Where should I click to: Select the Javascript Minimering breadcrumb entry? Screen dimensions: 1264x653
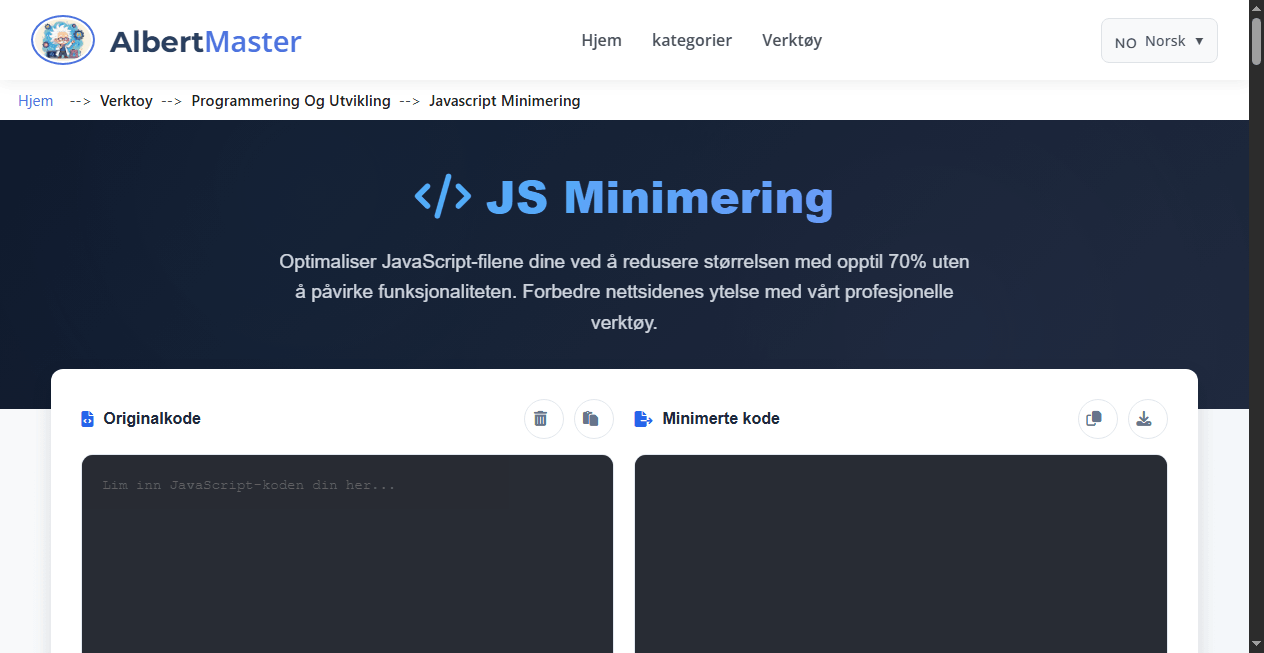[x=504, y=100]
